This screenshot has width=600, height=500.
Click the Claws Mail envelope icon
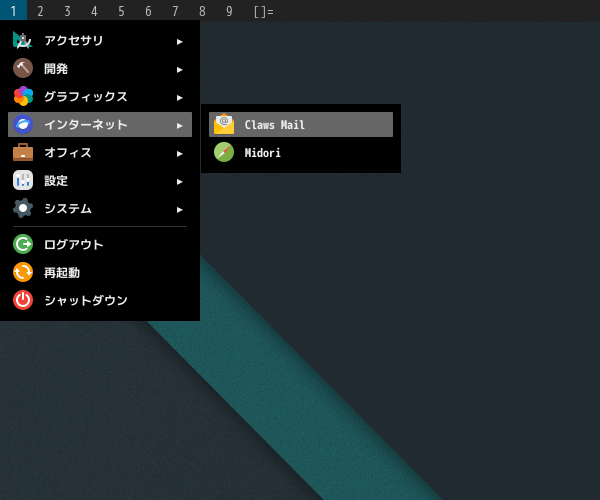pyautogui.click(x=224, y=124)
